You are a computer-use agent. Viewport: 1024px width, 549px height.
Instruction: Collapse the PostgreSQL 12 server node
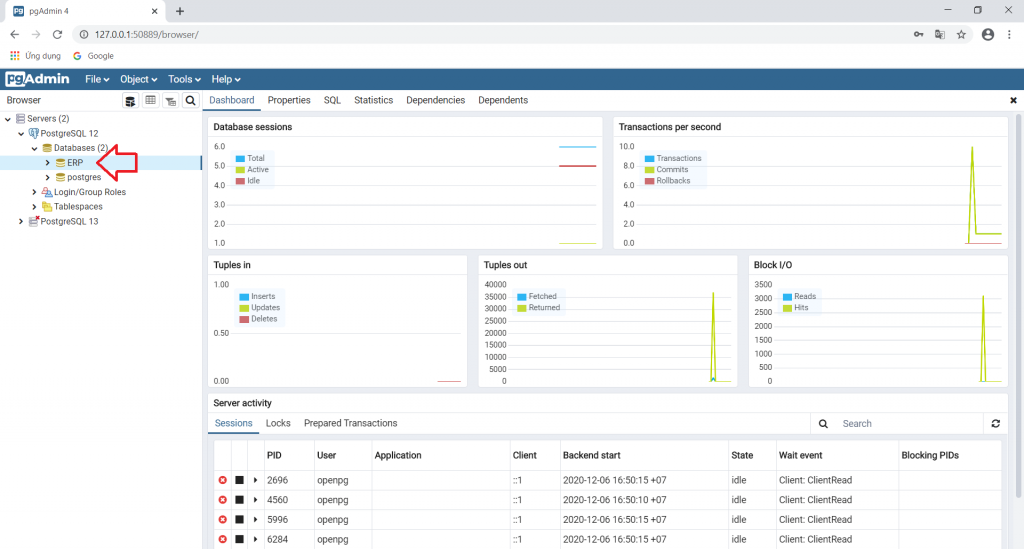[x=21, y=134]
